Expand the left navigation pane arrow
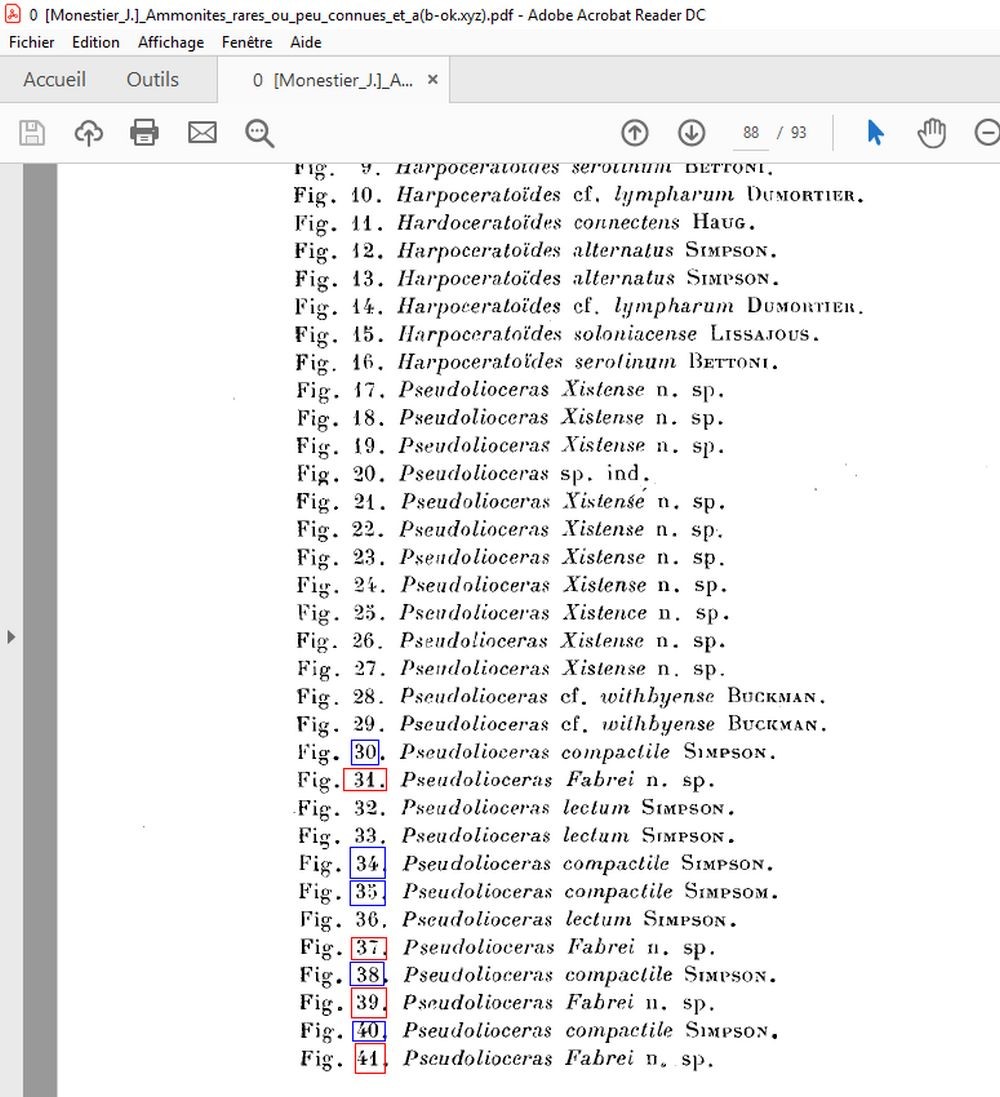Screen dimensions: 1000x1097 pyautogui.click(x=10, y=637)
